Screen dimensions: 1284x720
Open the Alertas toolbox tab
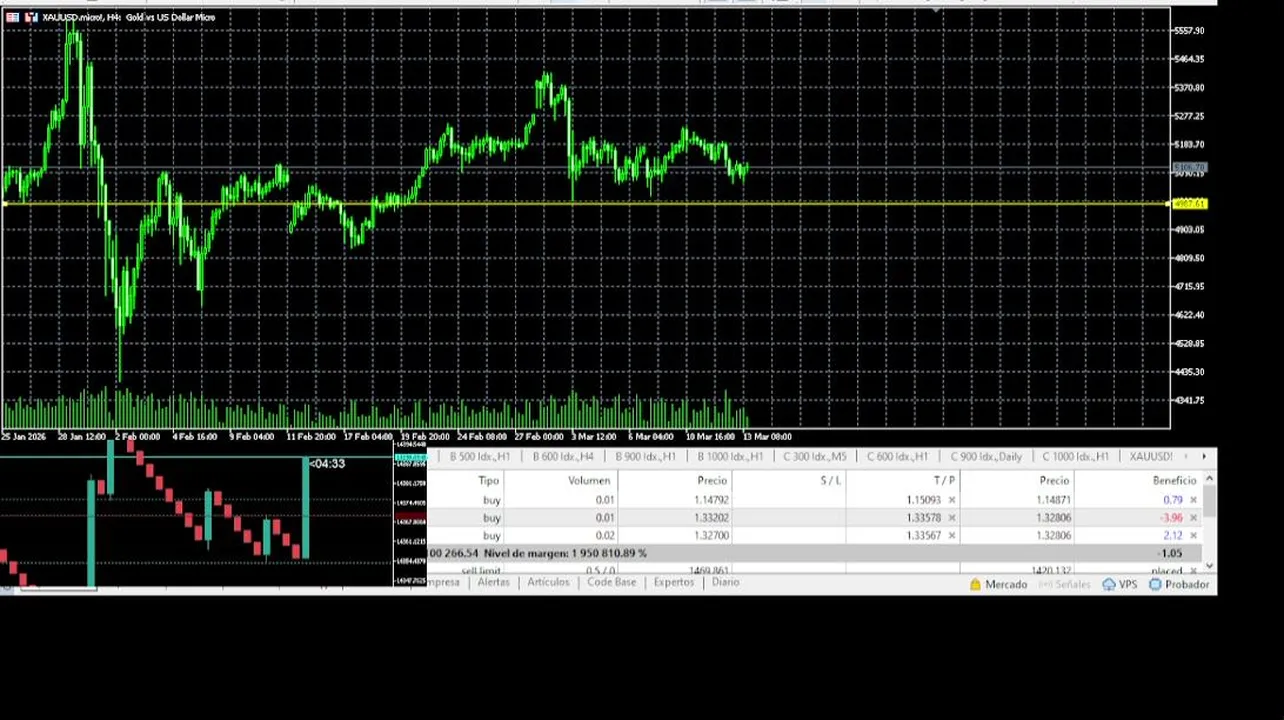493,582
